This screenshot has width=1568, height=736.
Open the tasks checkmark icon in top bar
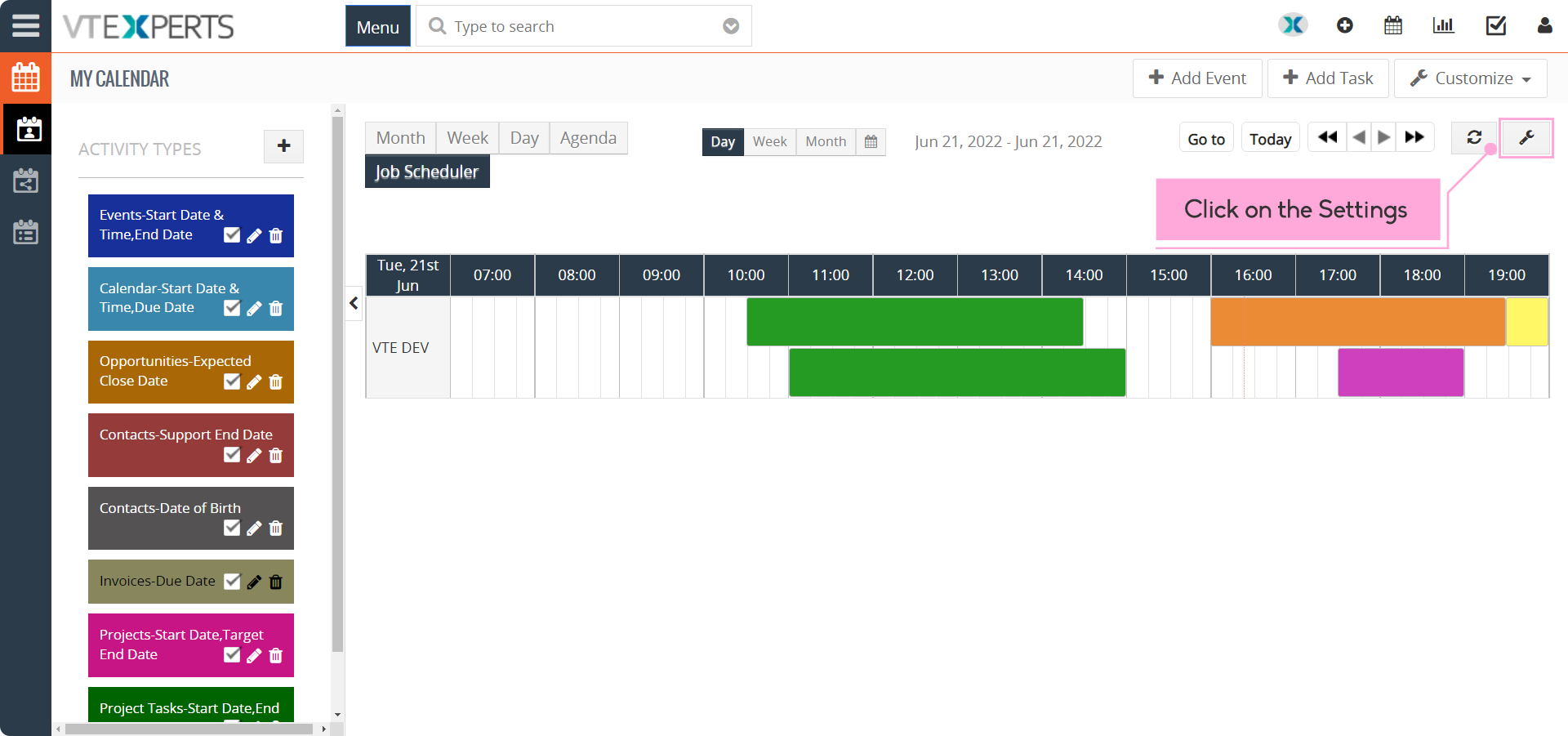(1495, 25)
